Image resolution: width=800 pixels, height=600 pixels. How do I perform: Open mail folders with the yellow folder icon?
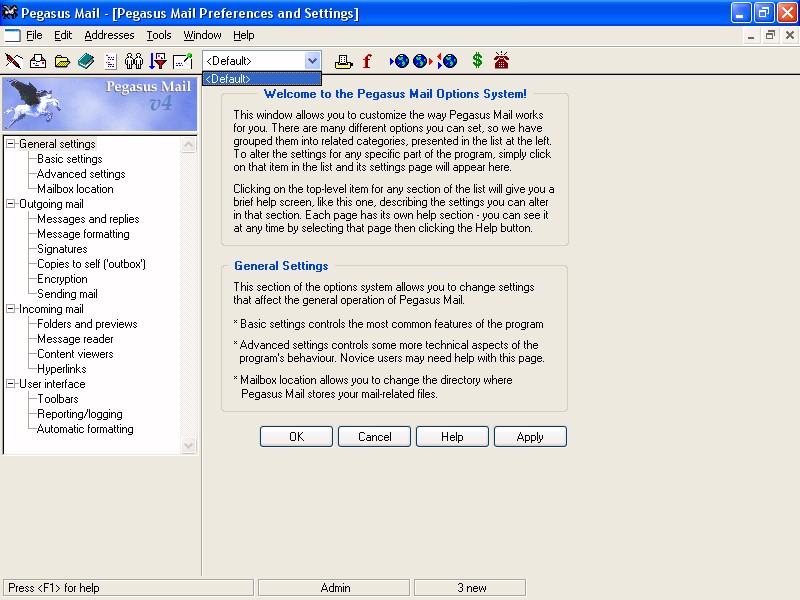62,61
